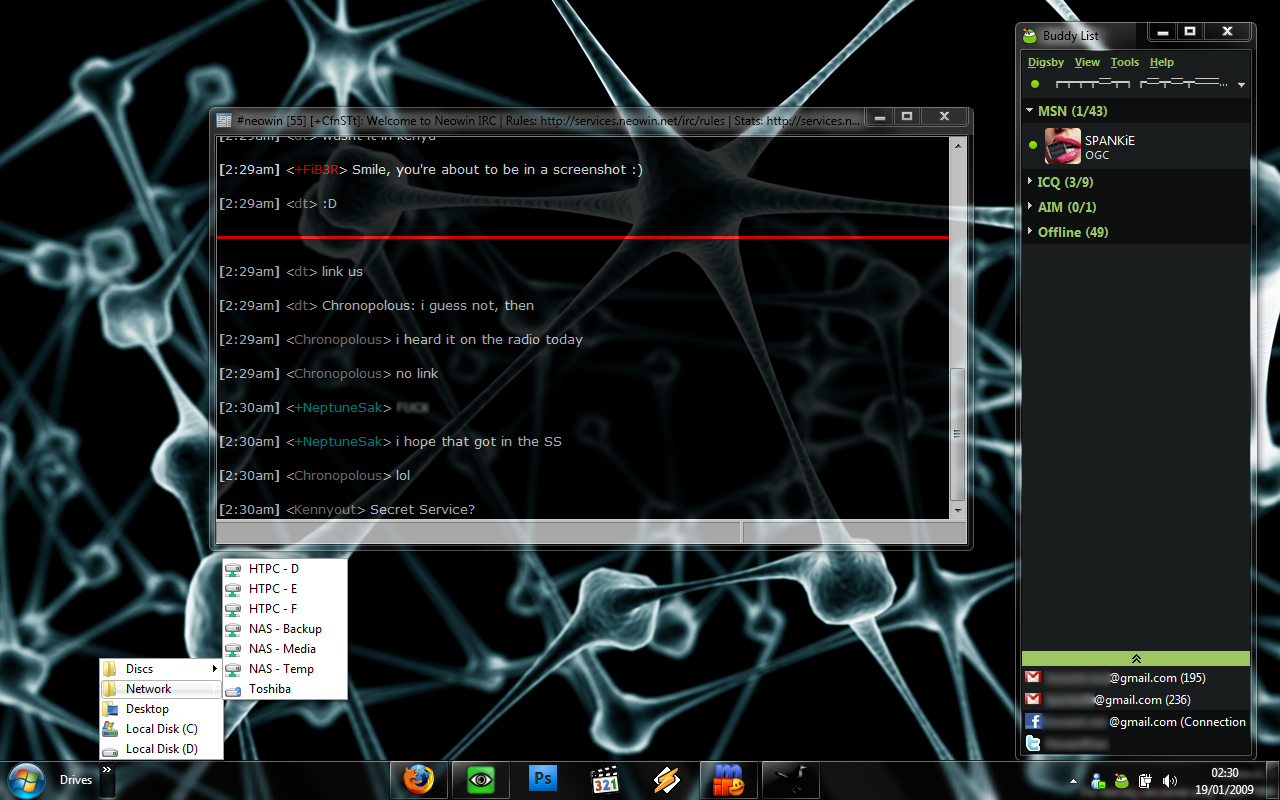
Task: Collapse the MSN (1/43) group
Action: coord(1030,111)
